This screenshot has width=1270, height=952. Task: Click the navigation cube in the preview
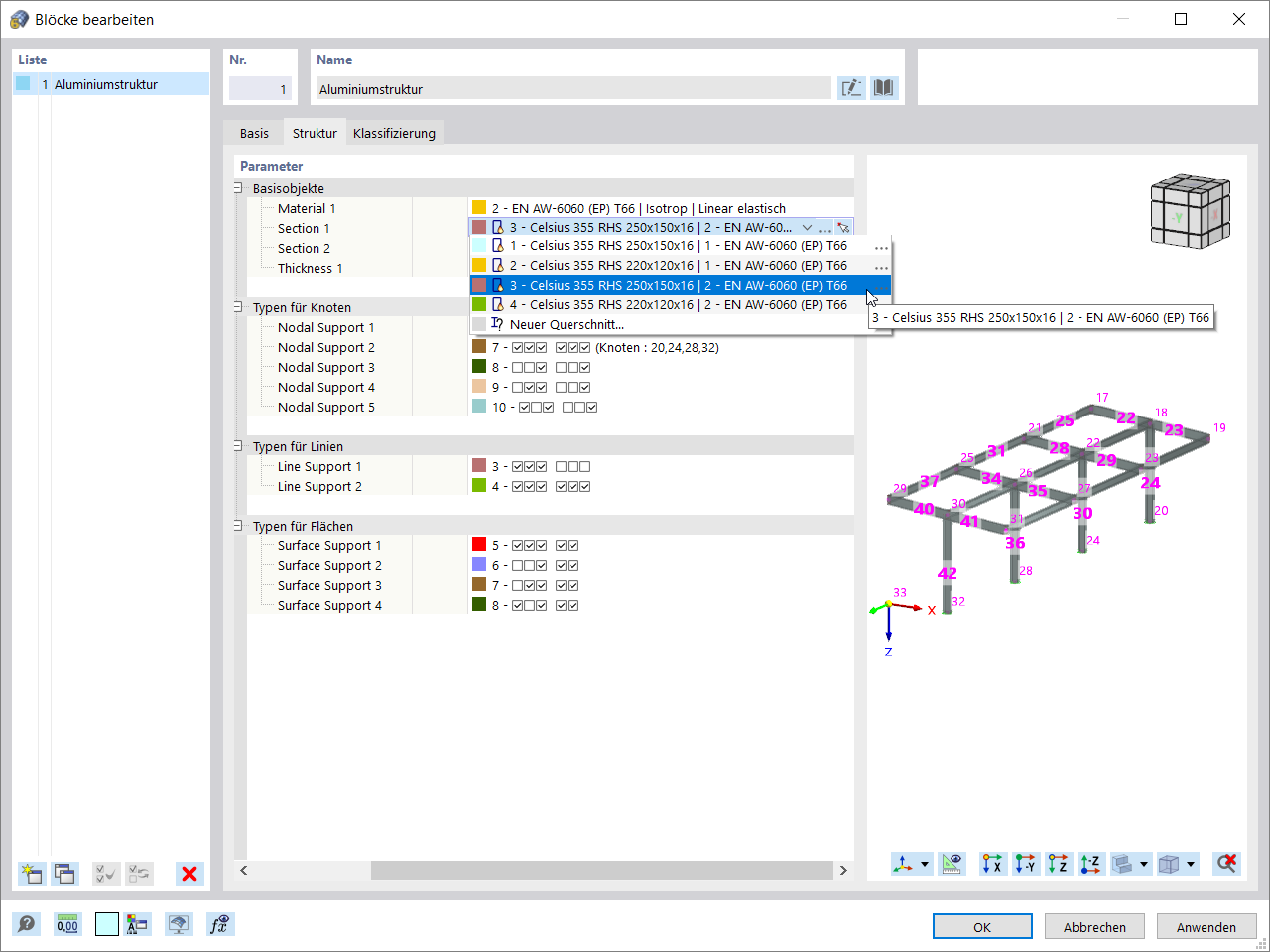point(1191,211)
